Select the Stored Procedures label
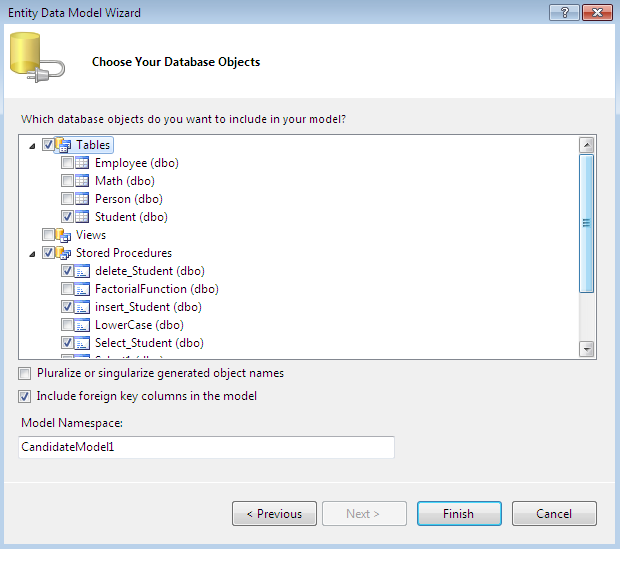The height and width of the screenshot is (572, 620). pos(124,253)
